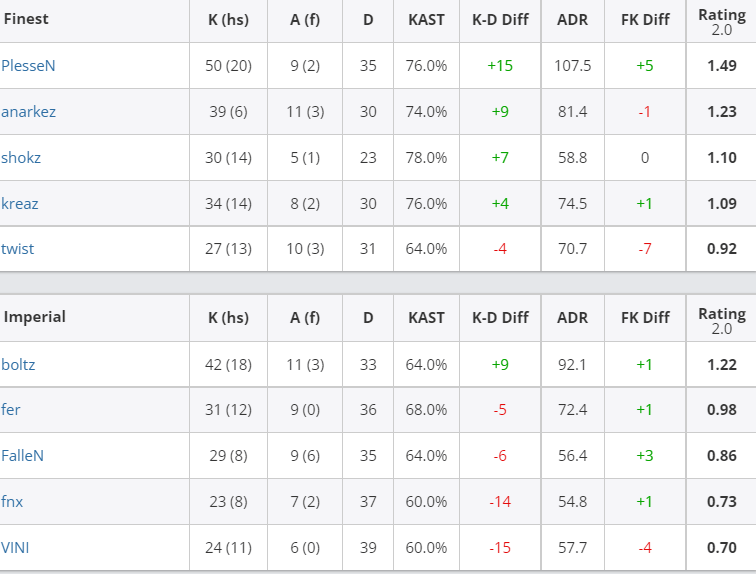The height and width of the screenshot is (574, 756).
Task: Click Finest table FK Diff header
Action: coord(645,20)
